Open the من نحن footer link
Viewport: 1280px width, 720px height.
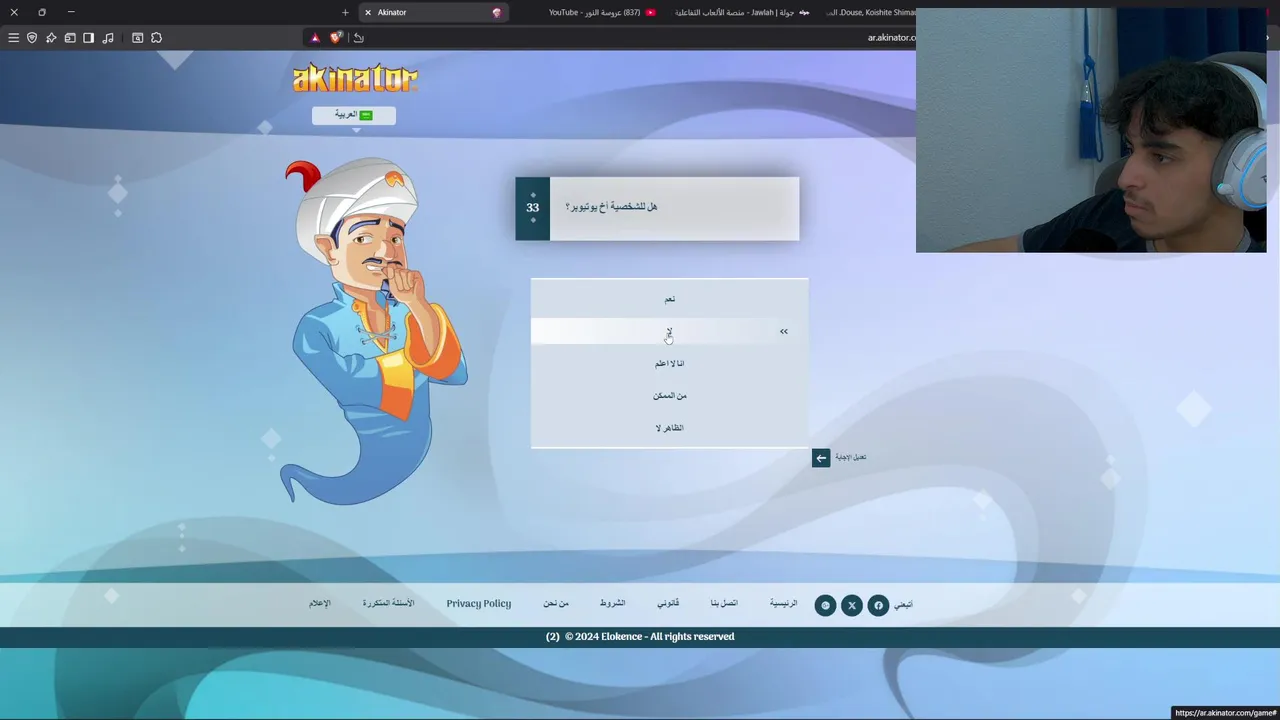[x=556, y=604]
